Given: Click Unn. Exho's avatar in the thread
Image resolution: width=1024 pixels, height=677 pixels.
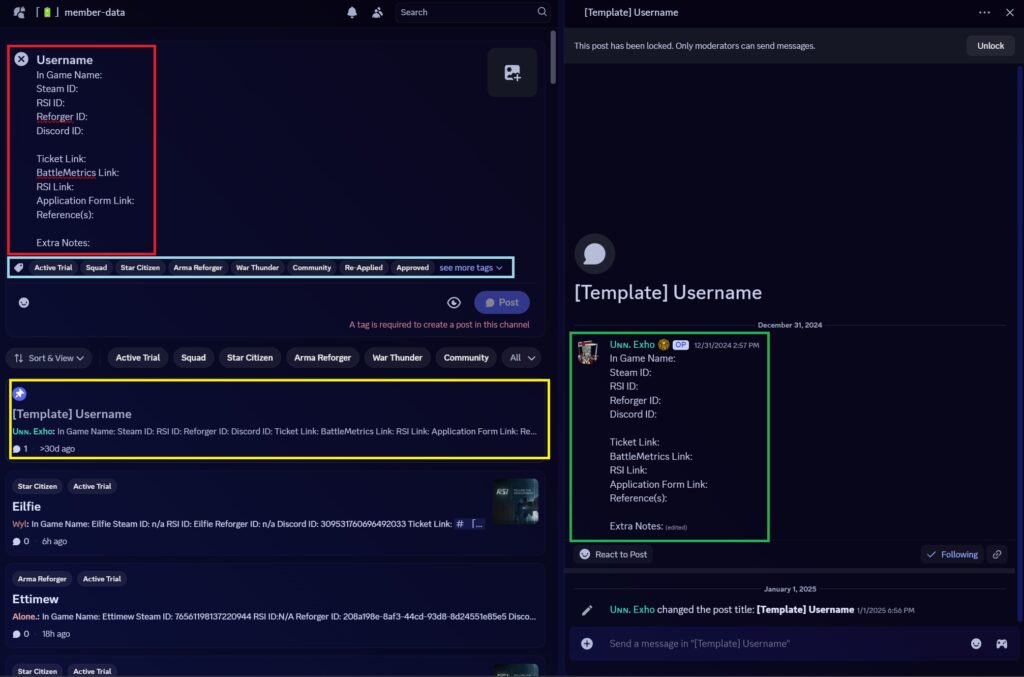Looking at the screenshot, I should tap(588, 352).
